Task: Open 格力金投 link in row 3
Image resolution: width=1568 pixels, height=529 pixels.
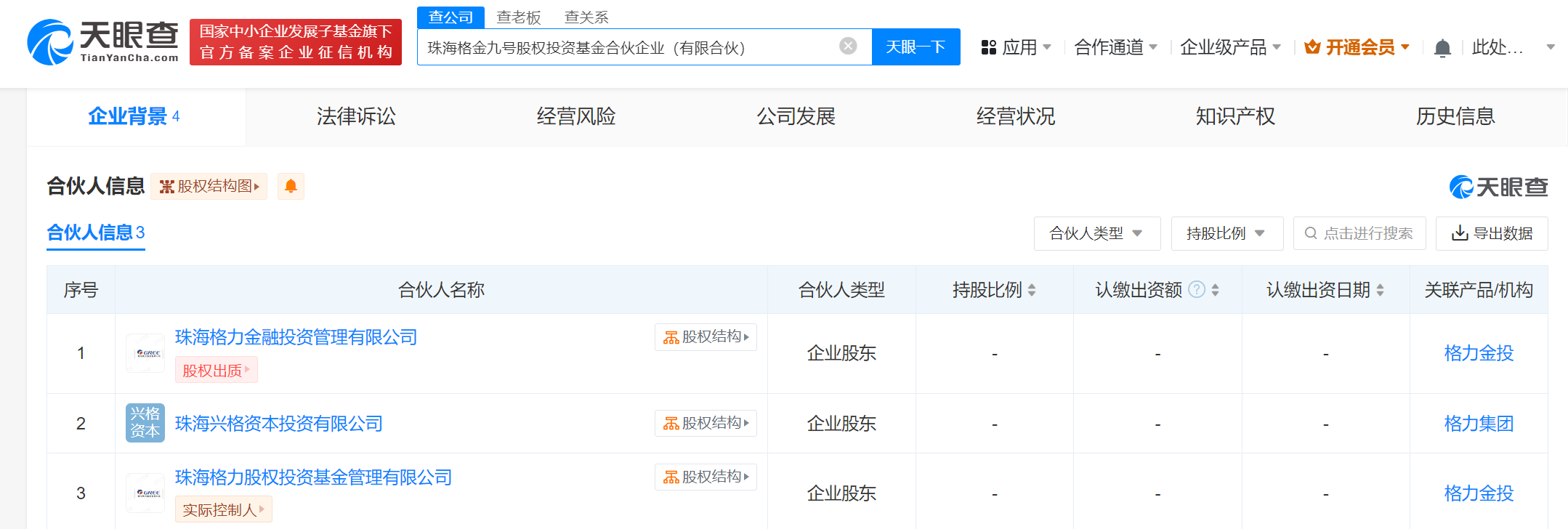Action: [1479, 493]
